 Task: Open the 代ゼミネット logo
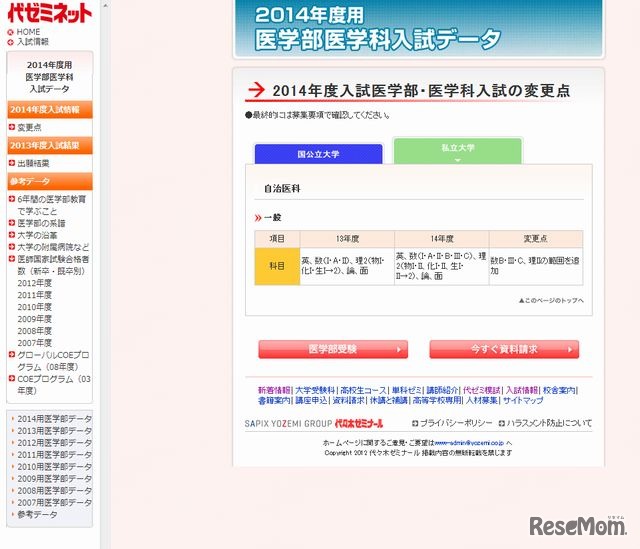click(50, 13)
